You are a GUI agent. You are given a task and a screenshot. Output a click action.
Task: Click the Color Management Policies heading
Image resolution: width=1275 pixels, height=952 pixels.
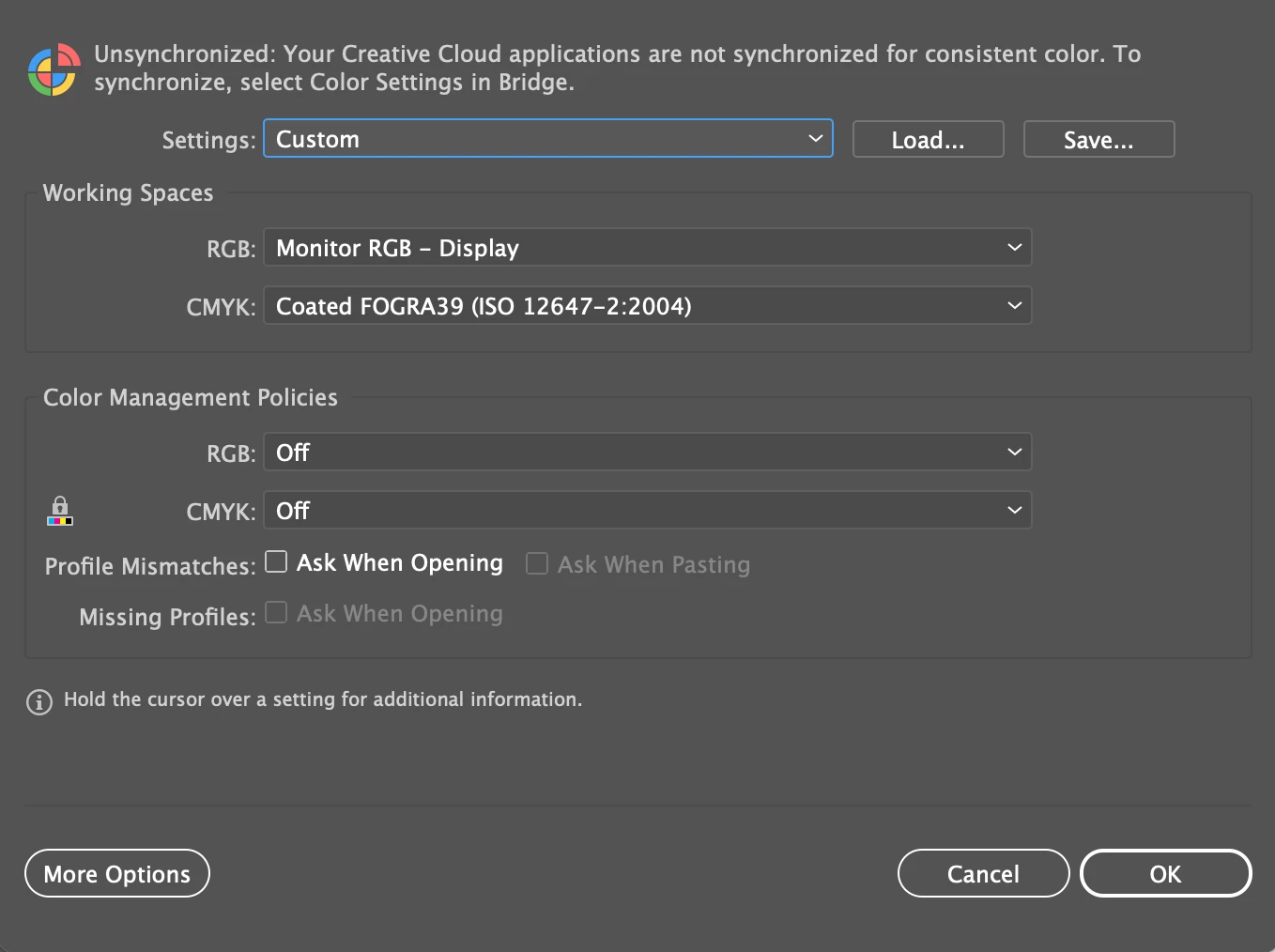pos(191,398)
